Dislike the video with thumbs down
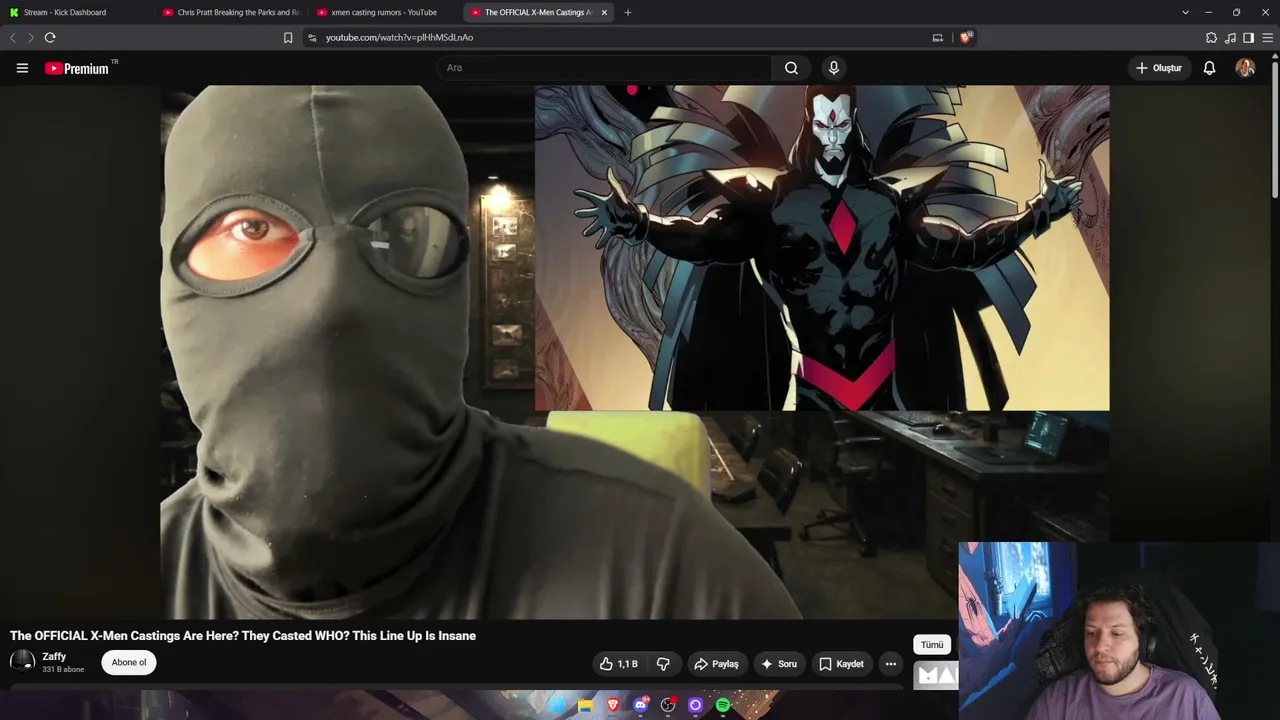This screenshot has height=720, width=1280. (663, 664)
